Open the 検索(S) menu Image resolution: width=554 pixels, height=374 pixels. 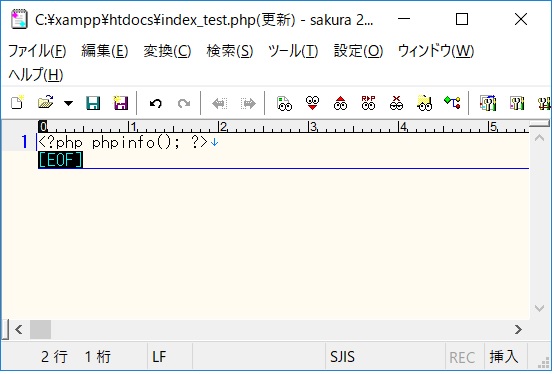point(230,51)
